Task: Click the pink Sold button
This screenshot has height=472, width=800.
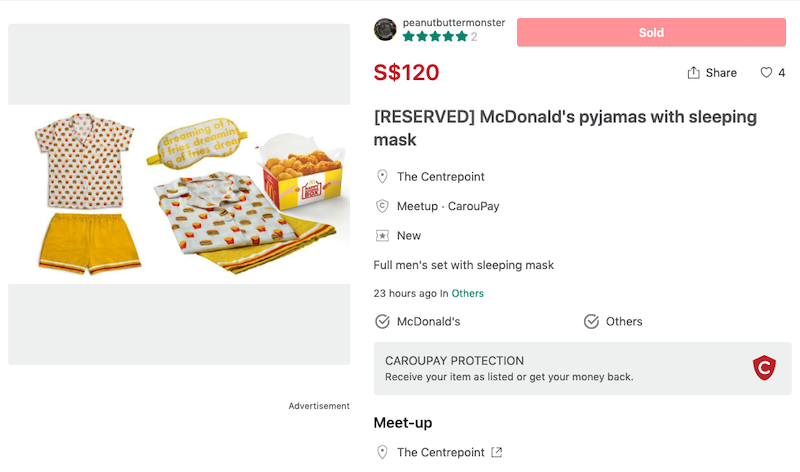Action: 651,32
